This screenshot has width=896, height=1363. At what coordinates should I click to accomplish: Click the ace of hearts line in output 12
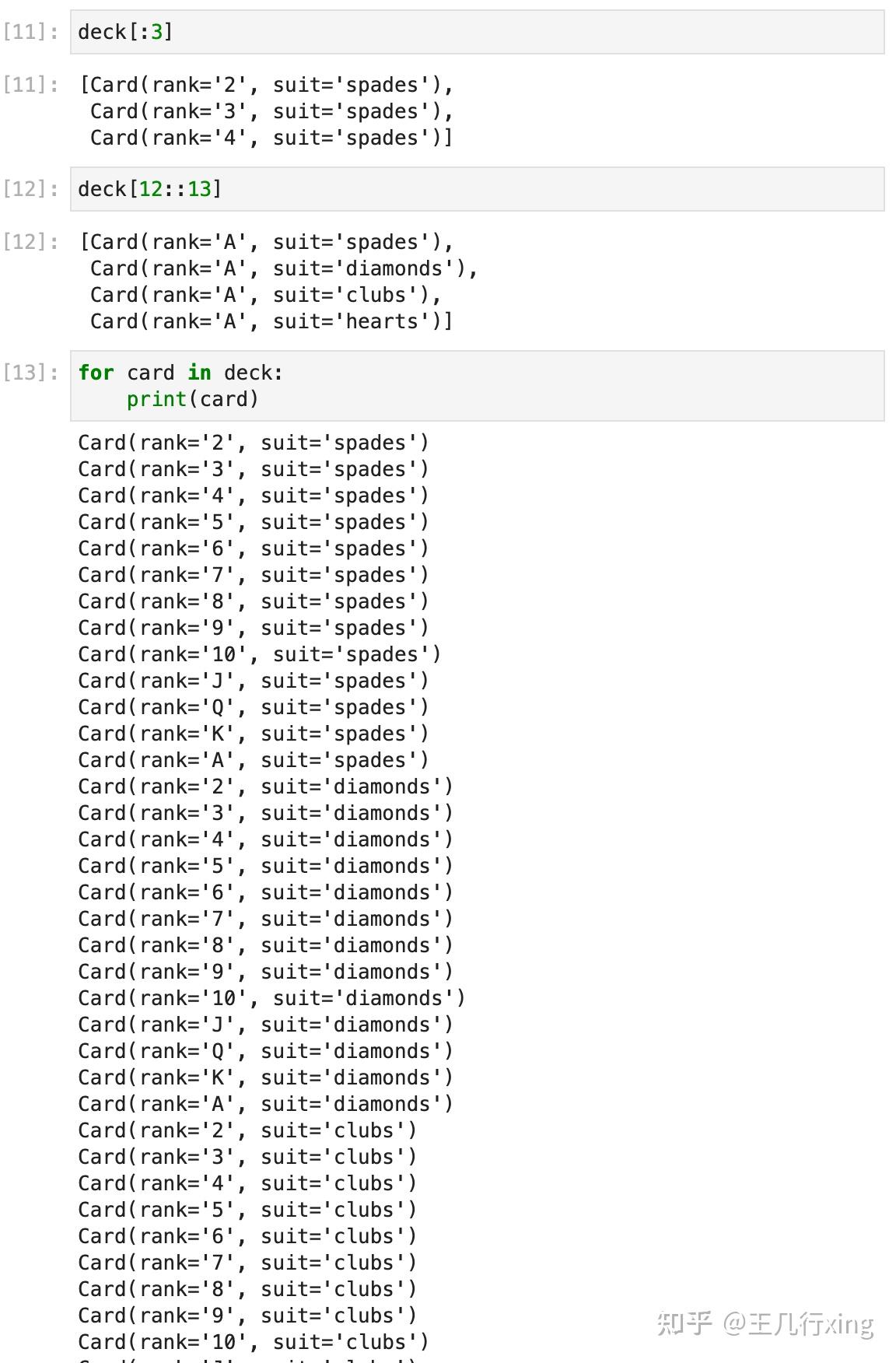click(271, 321)
